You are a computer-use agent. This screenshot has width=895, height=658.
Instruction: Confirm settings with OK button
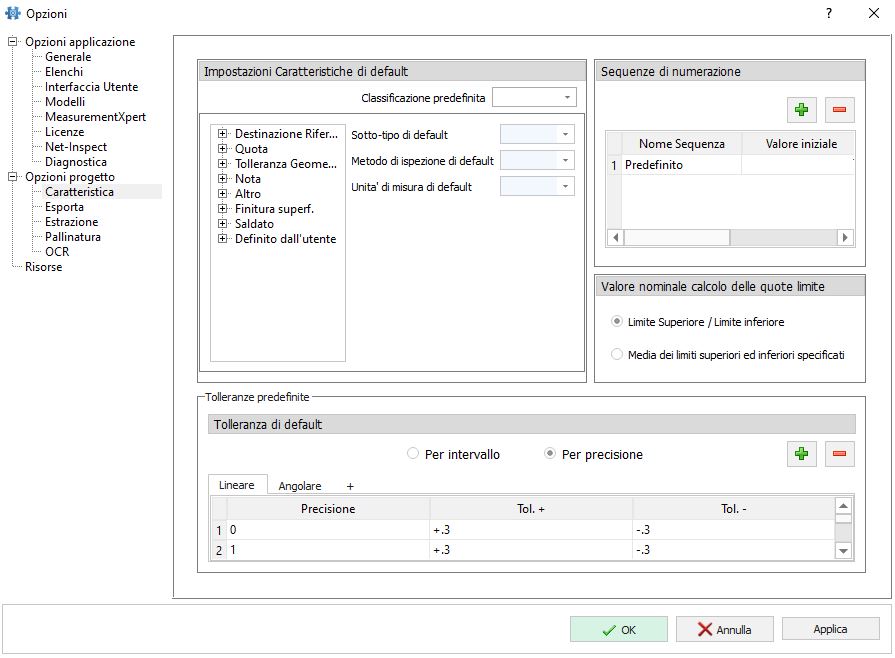pyautogui.click(x=619, y=629)
